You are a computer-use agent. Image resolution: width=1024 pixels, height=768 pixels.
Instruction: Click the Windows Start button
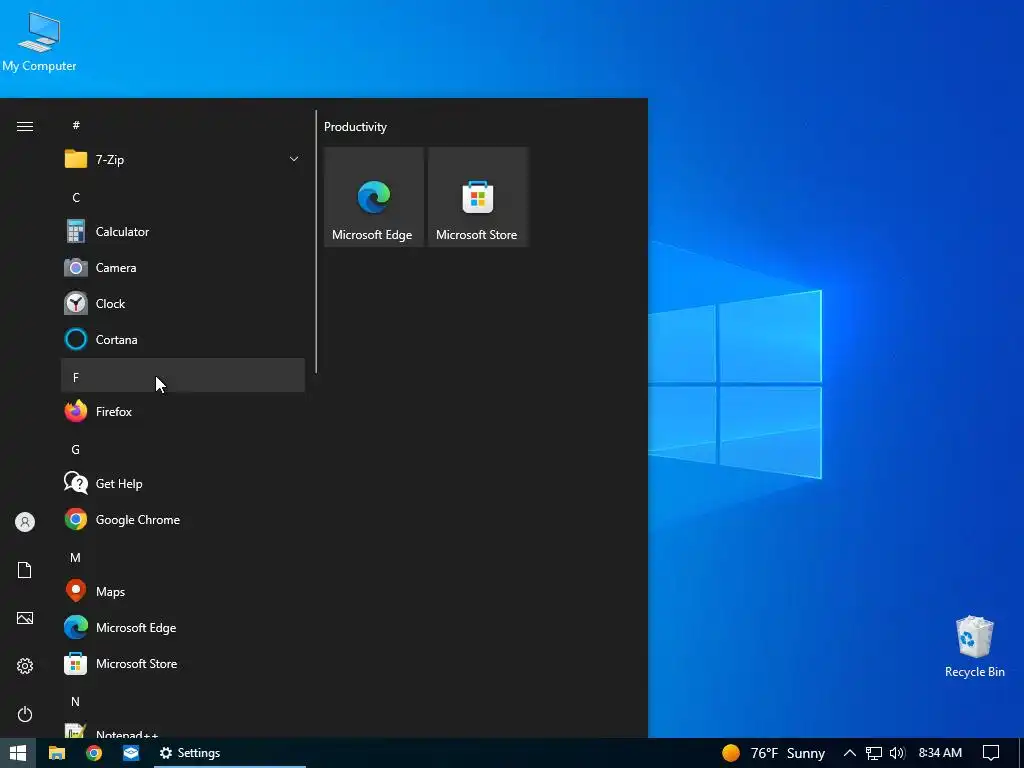pyautogui.click(x=18, y=753)
